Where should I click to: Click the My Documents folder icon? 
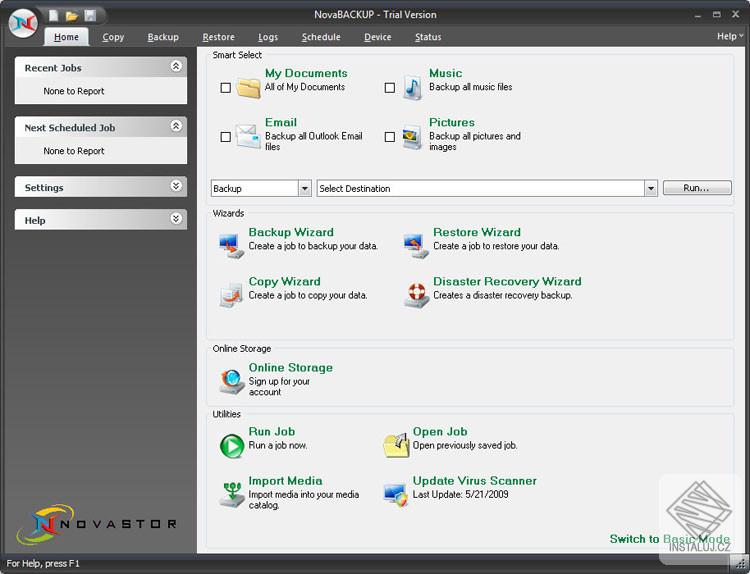click(x=248, y=88)
